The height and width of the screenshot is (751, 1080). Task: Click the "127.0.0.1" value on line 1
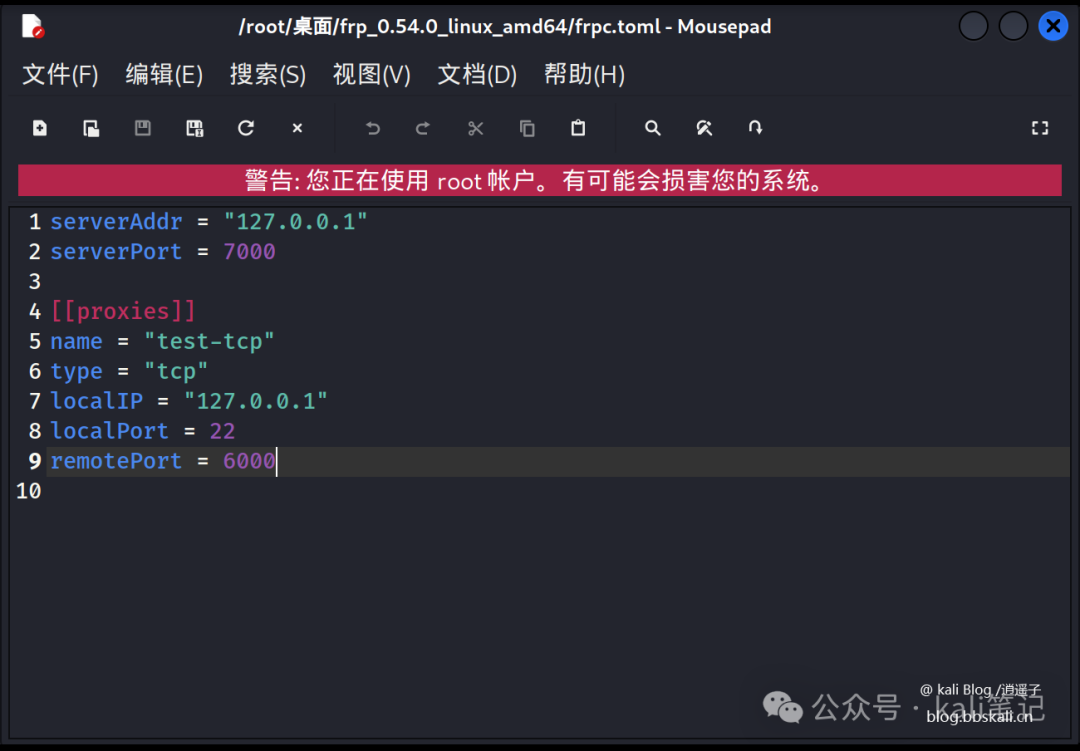point(295,222)
